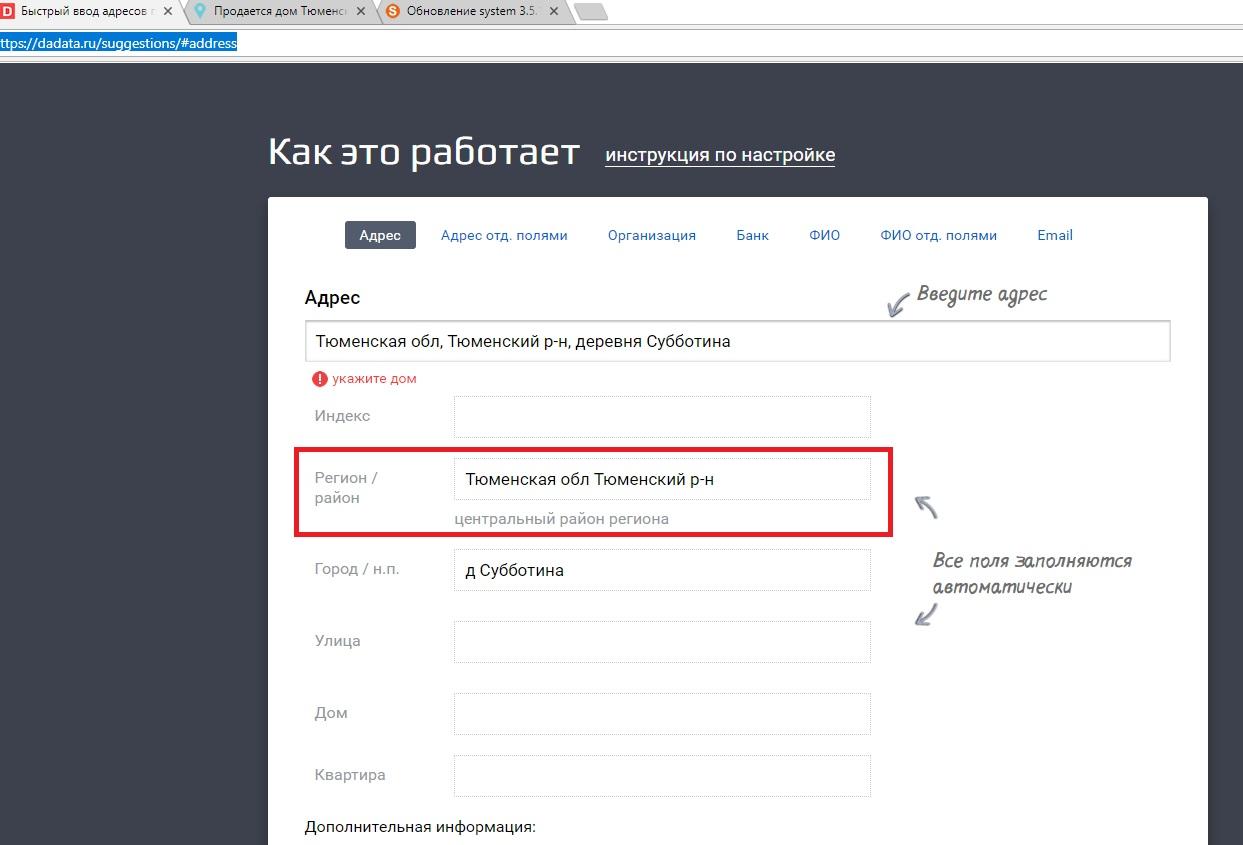The image size is (1243, 845).
Task: Open a new browser tab
Action: coord(590,12)
